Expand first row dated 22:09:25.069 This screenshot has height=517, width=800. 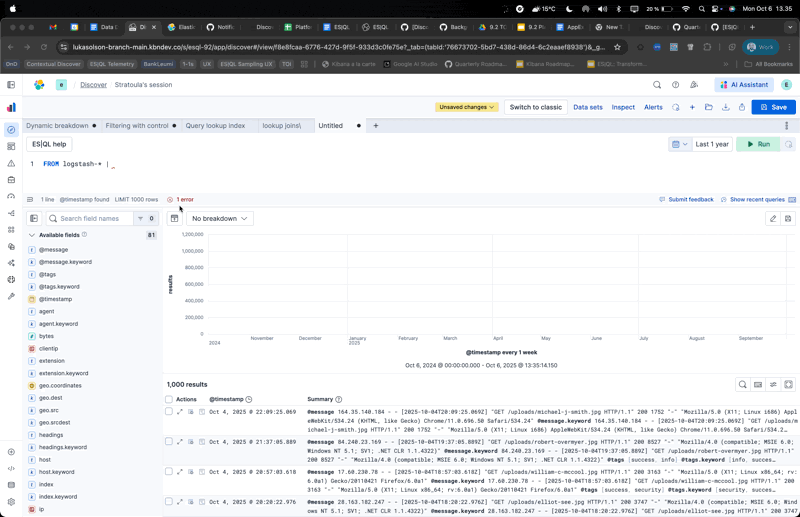tap(180, 411)
